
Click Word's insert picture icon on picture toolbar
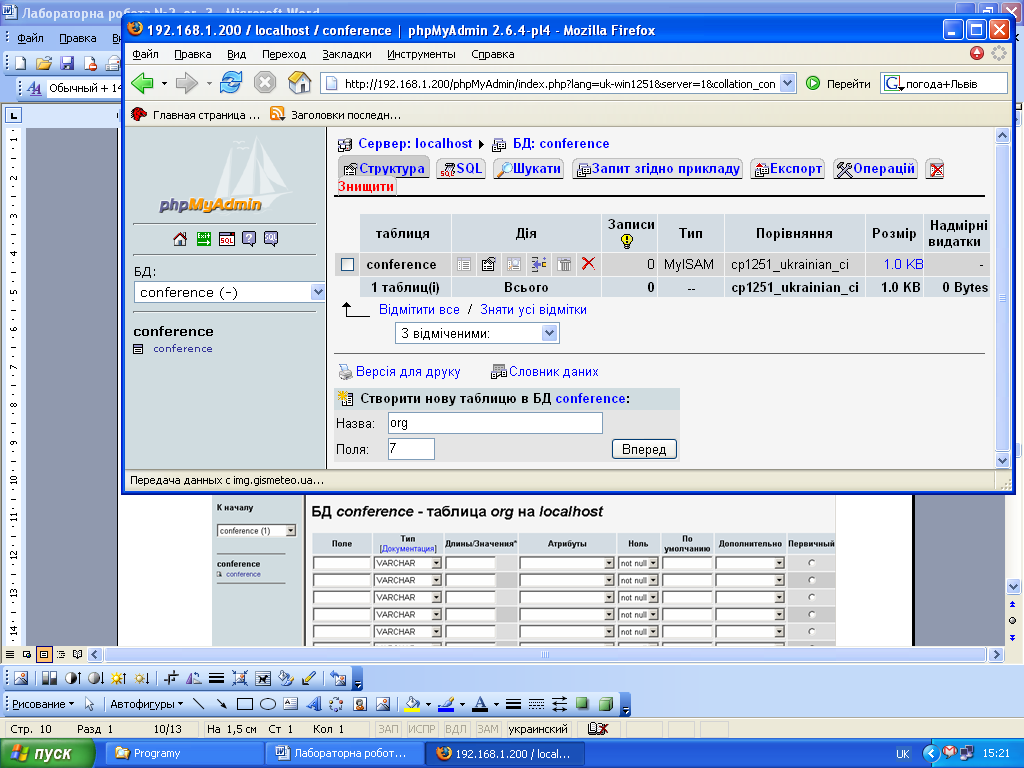[21, 678]
